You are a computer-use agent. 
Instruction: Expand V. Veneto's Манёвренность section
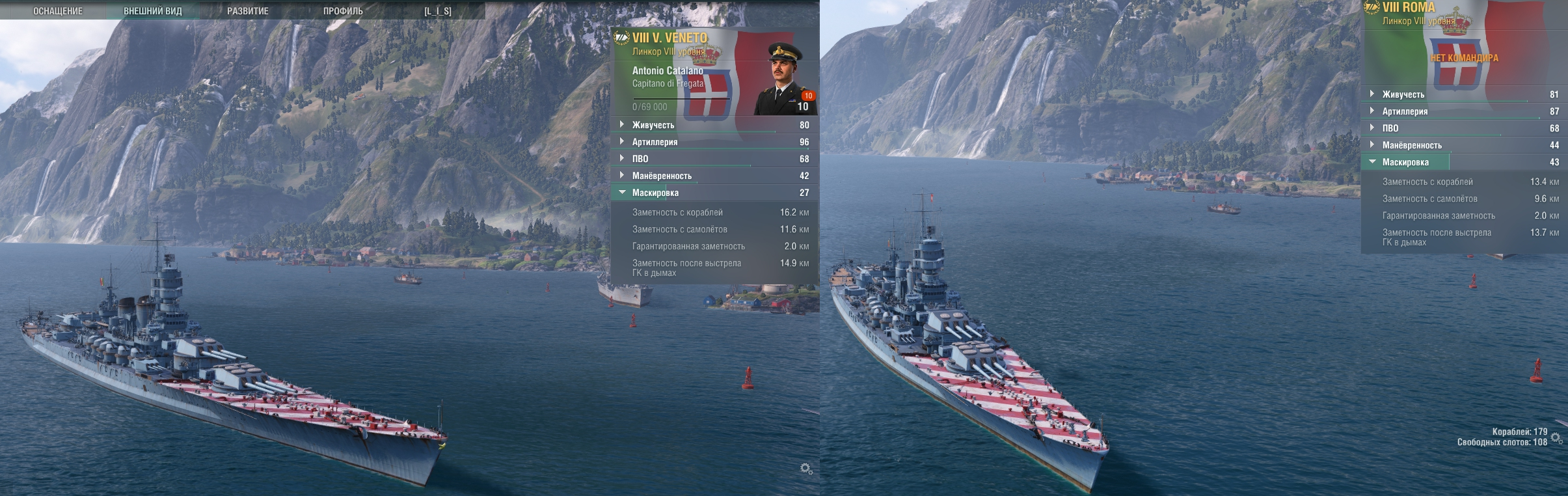[x=714, y=176]
